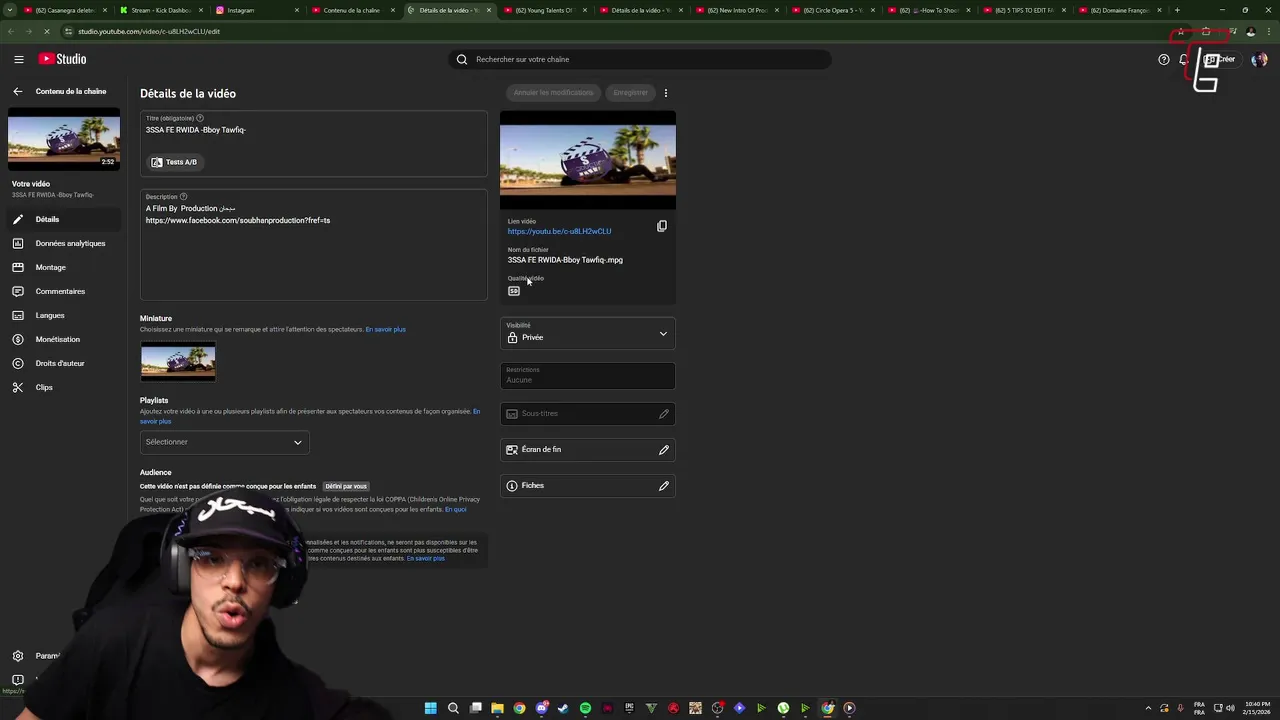Switch to the Young Talents browser tab
This screenshot has width=1280, height=720.
(x=544, y=10)
